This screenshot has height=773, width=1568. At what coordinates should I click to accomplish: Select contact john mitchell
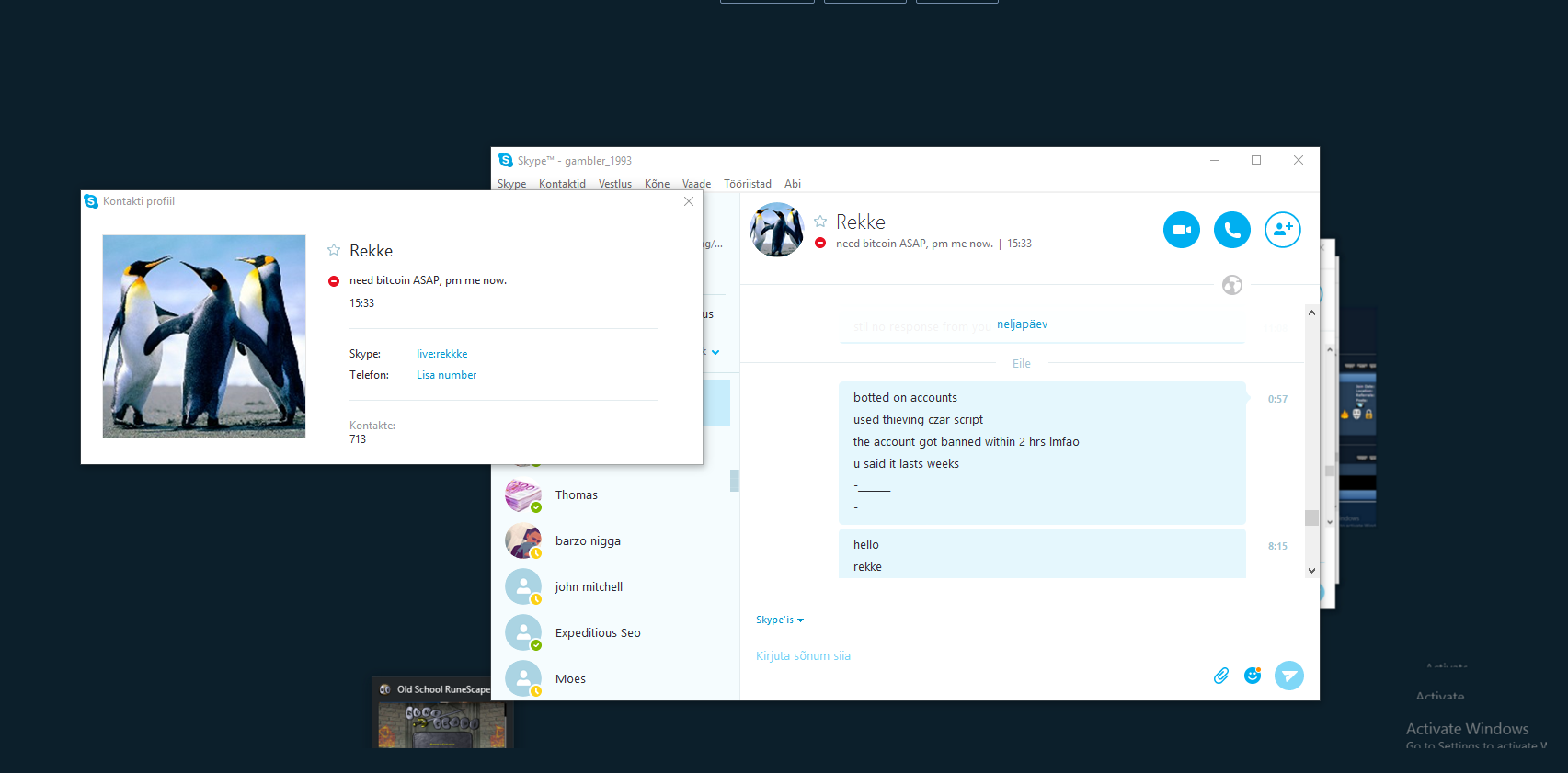615,587
